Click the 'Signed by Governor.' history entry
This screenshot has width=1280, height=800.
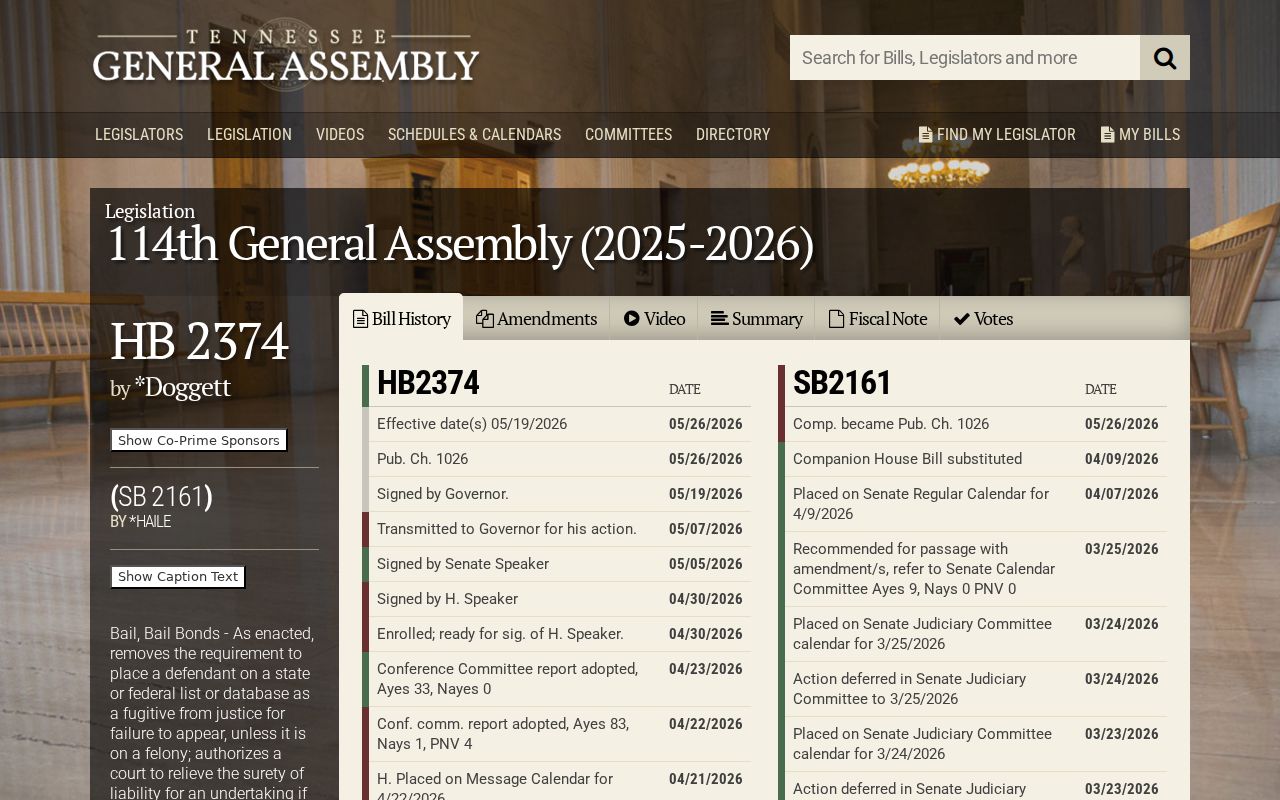[556, 494]
